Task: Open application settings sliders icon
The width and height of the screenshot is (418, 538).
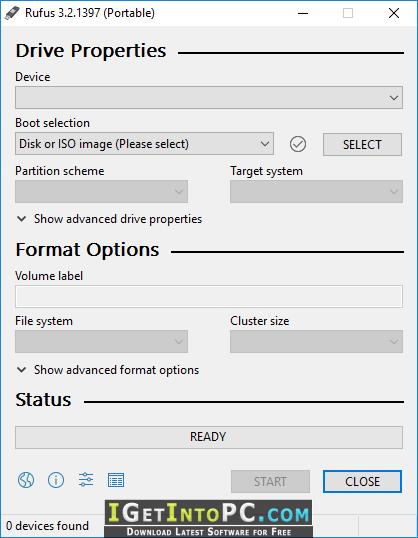Action: (86, 480)
